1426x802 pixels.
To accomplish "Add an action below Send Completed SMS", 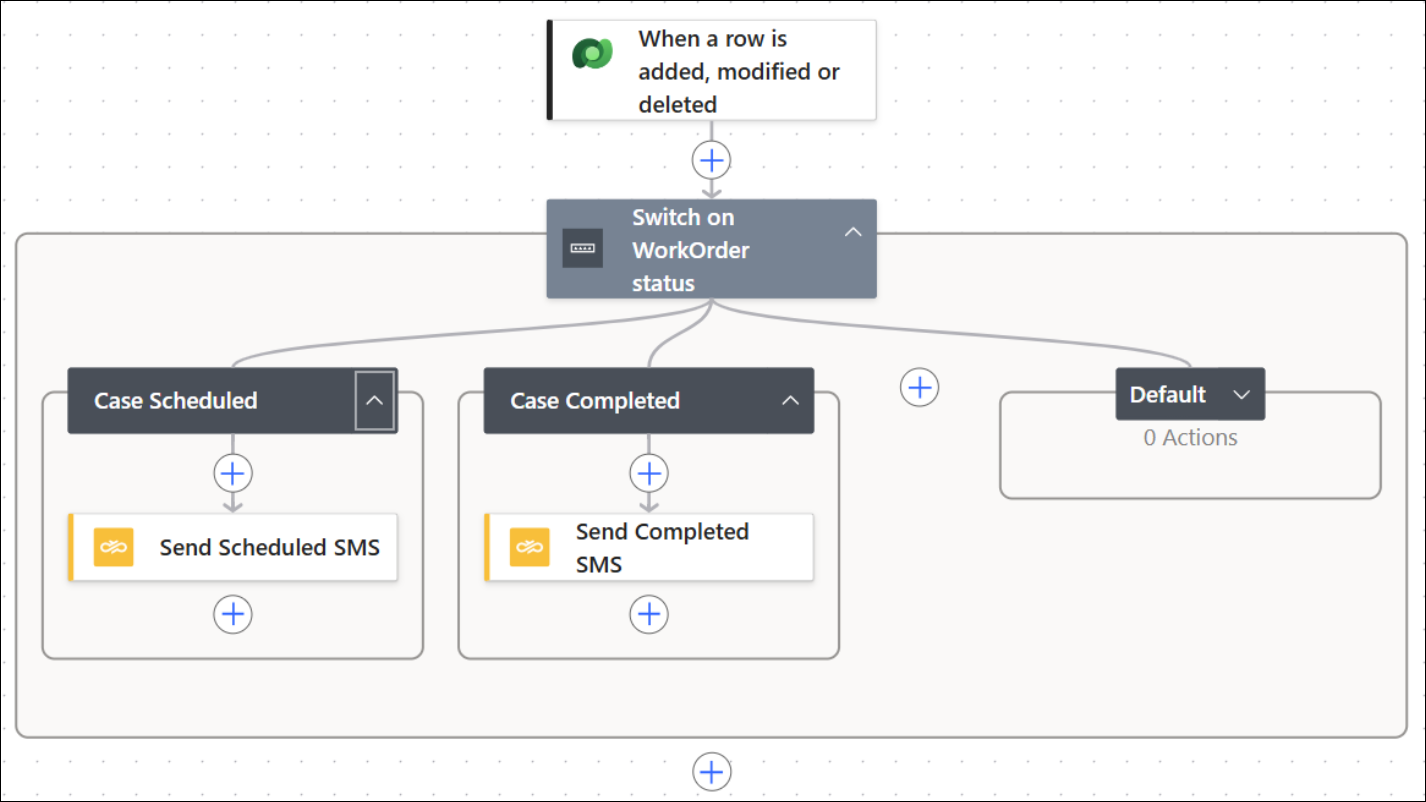I will [649, 614].
